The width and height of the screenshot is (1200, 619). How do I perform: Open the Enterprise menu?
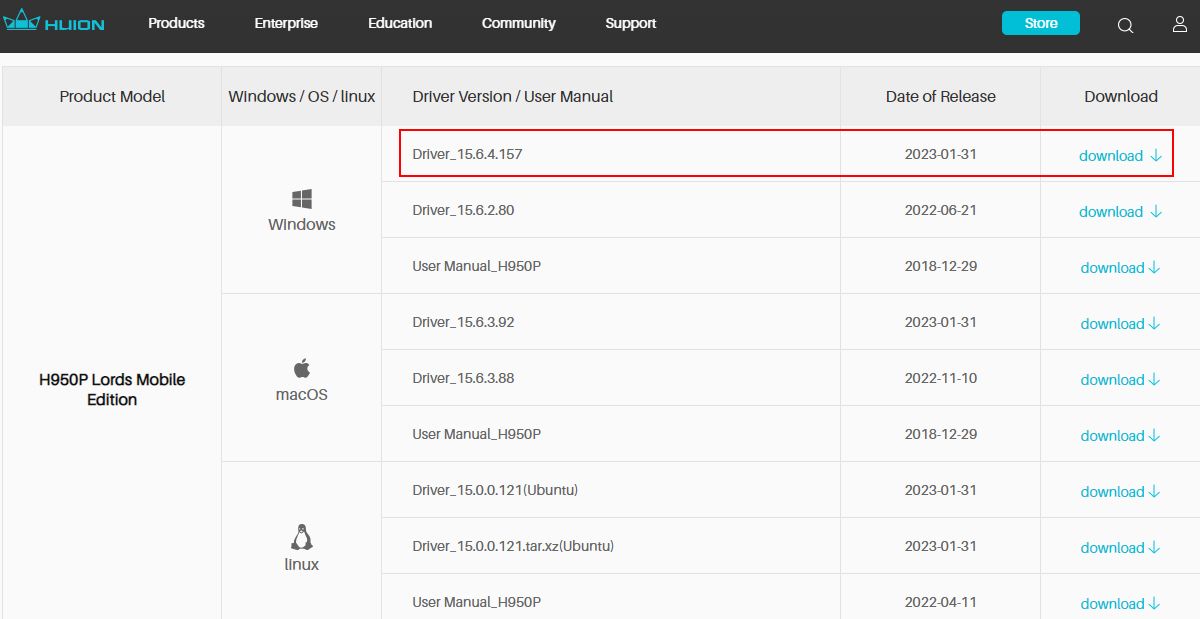(286, 23)
